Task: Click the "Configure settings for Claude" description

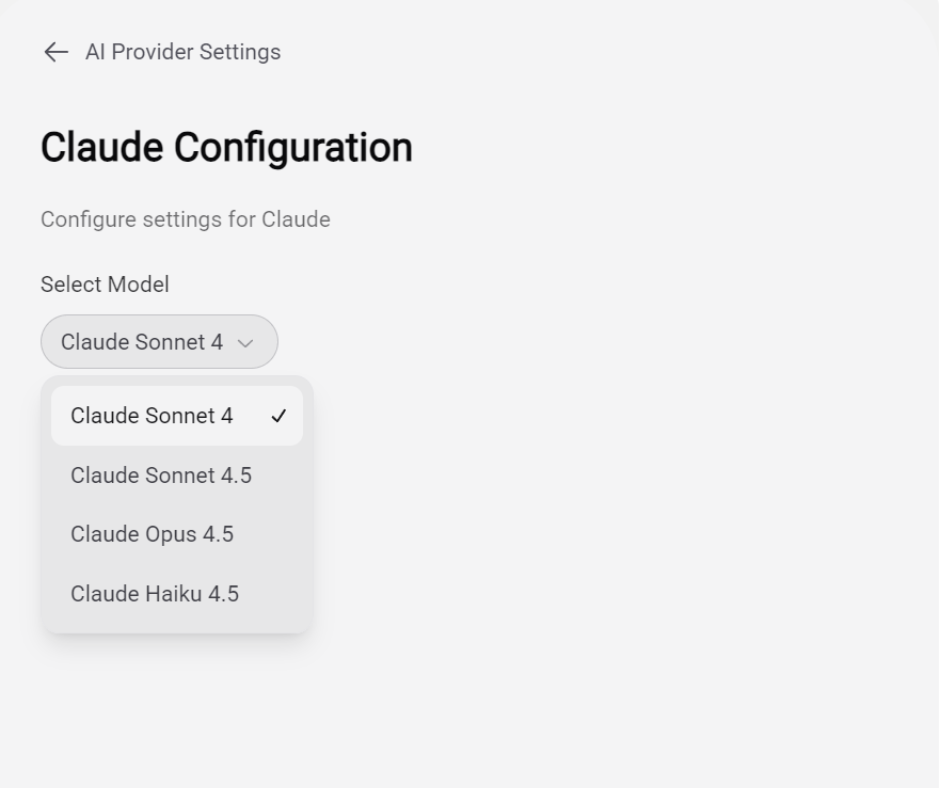Action: coord(185,219)
